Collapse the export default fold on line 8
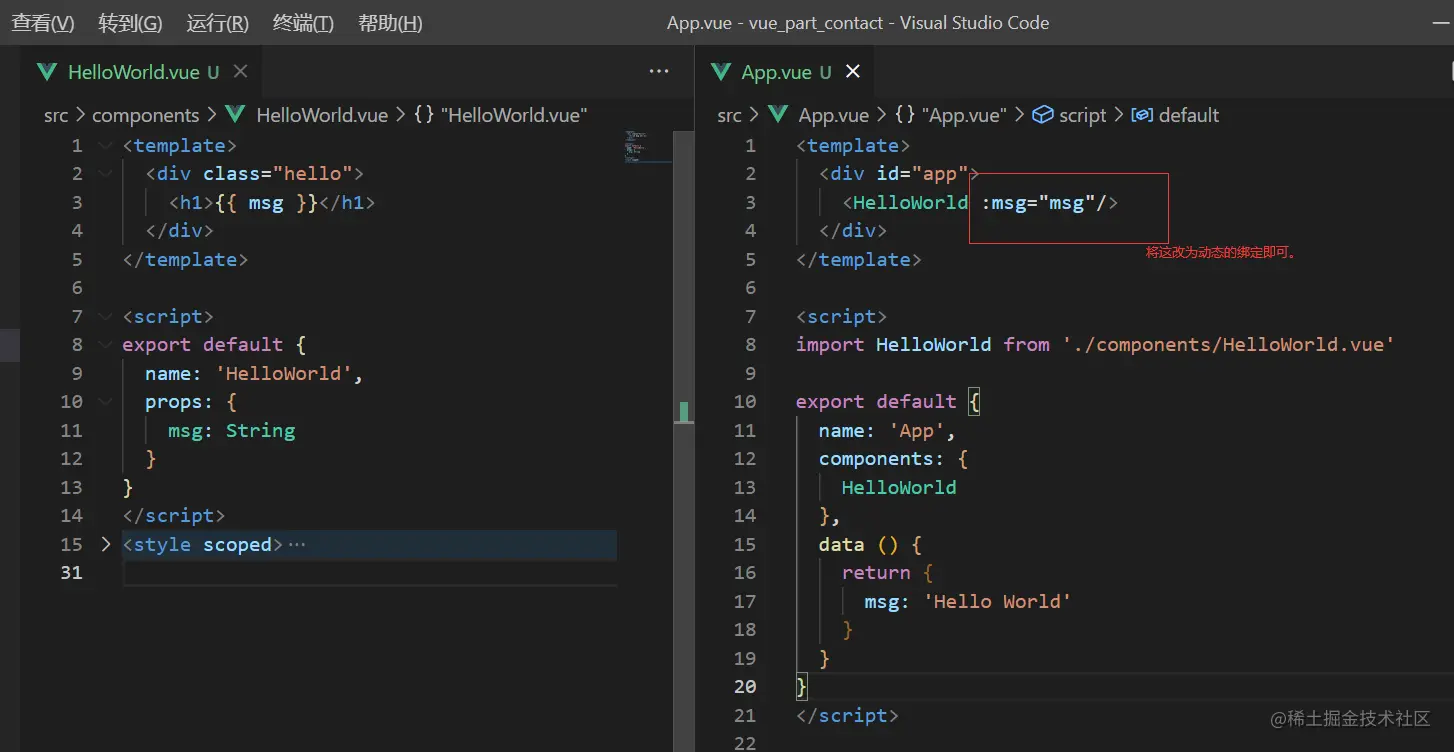 coord(106,345)
